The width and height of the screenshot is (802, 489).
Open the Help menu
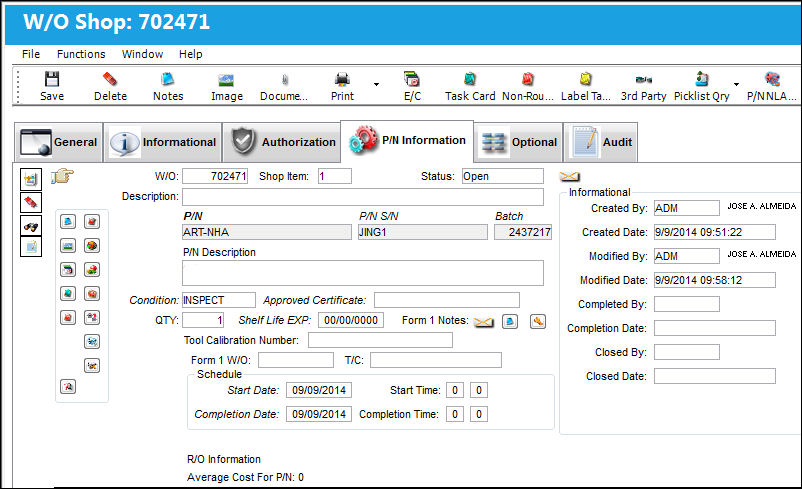pyautogui.click(x=190, y=54)
